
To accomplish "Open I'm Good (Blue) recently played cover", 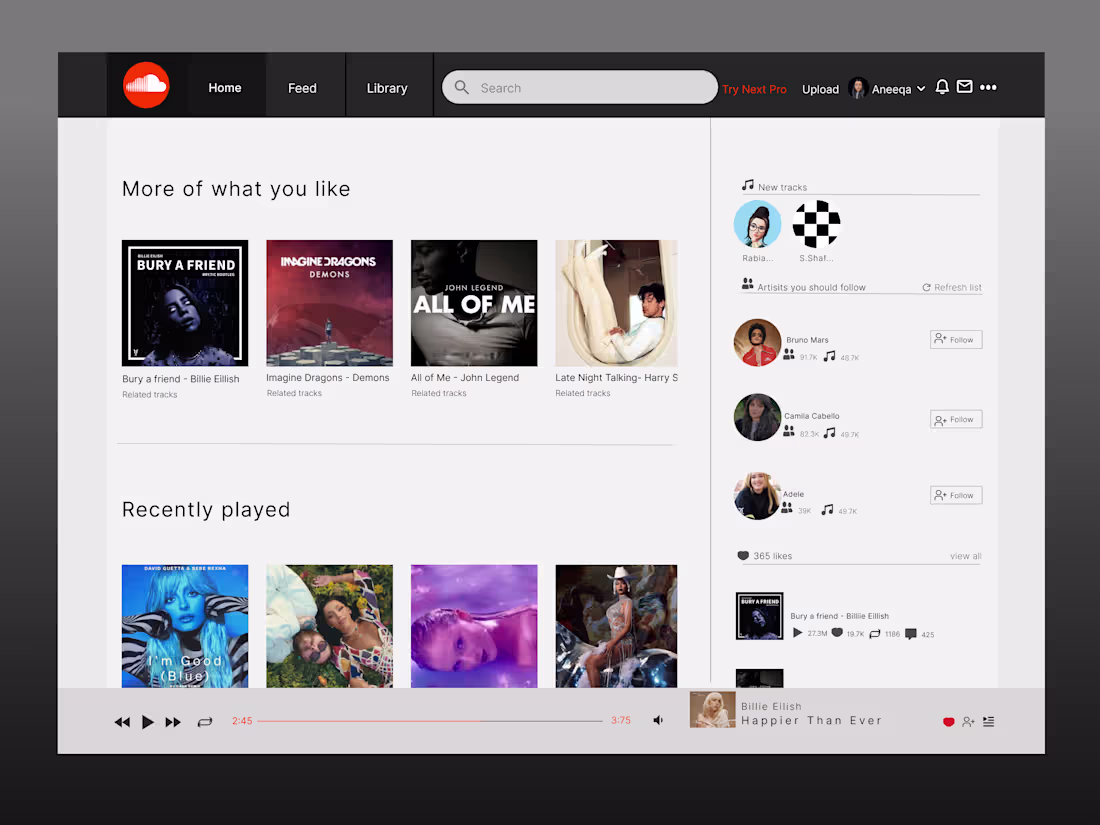I will 185,626.
